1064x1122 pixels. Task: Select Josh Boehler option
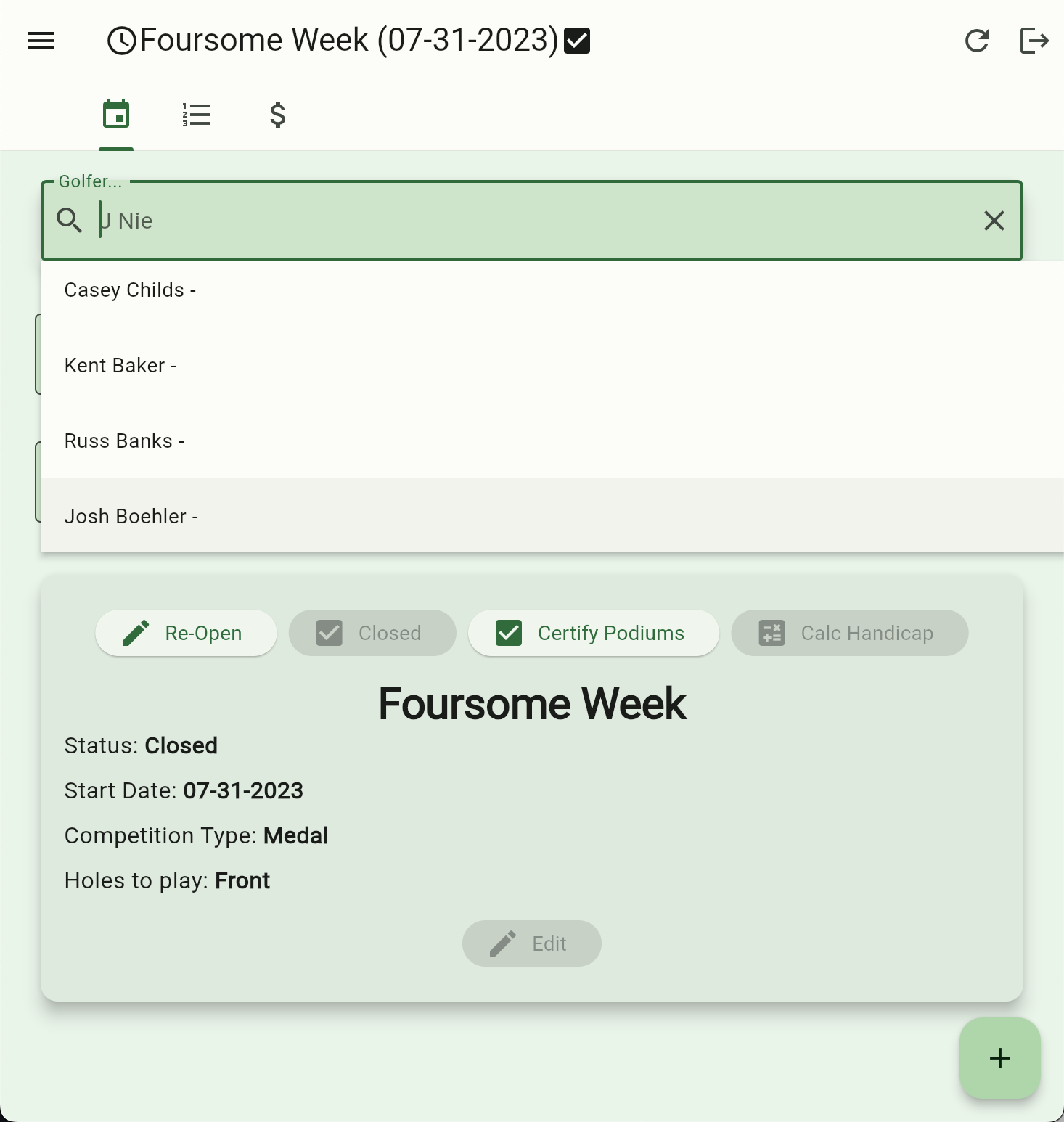(x=131, y=517)
